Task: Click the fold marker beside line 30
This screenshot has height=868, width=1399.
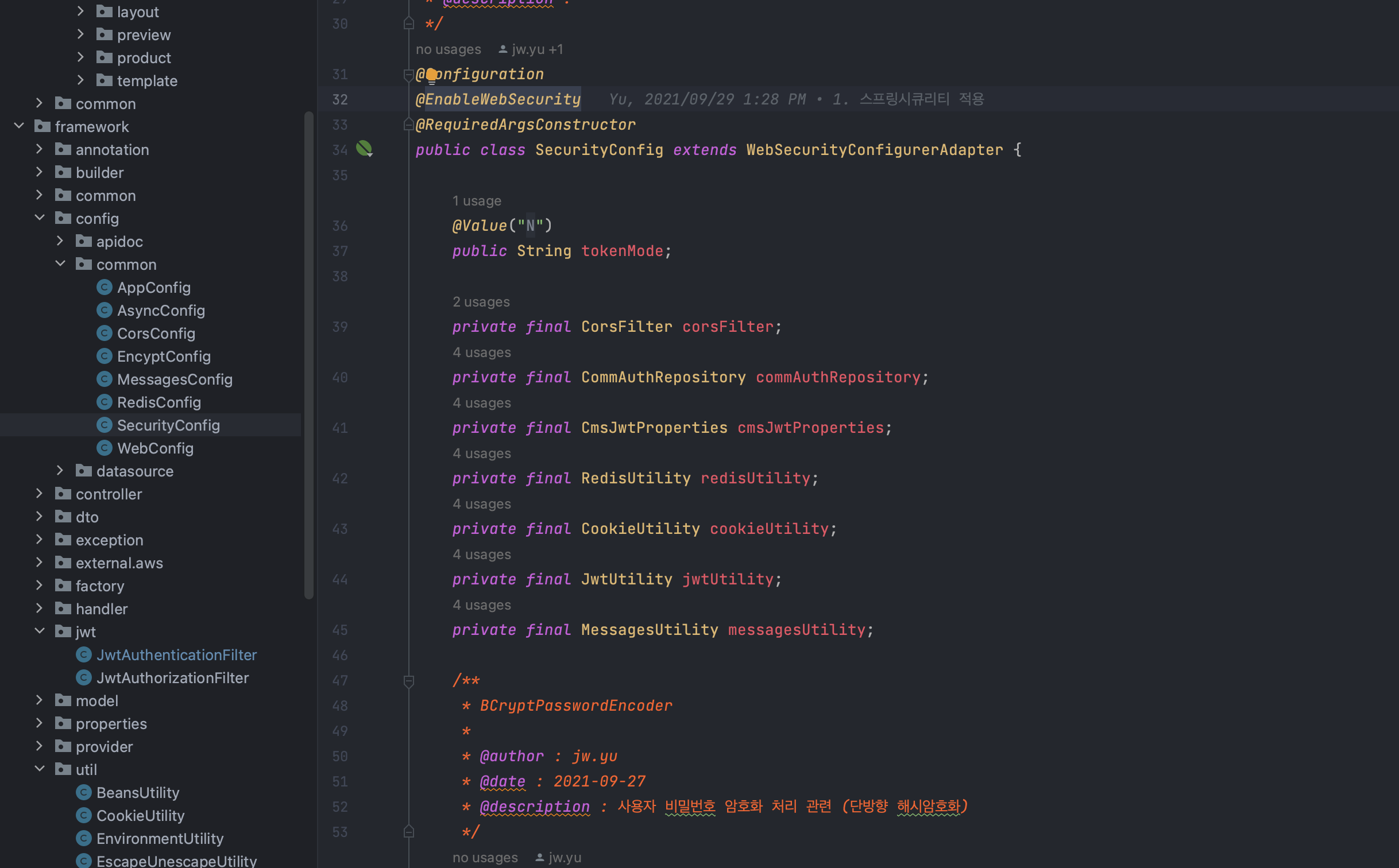Action: [x=409, y=24]
